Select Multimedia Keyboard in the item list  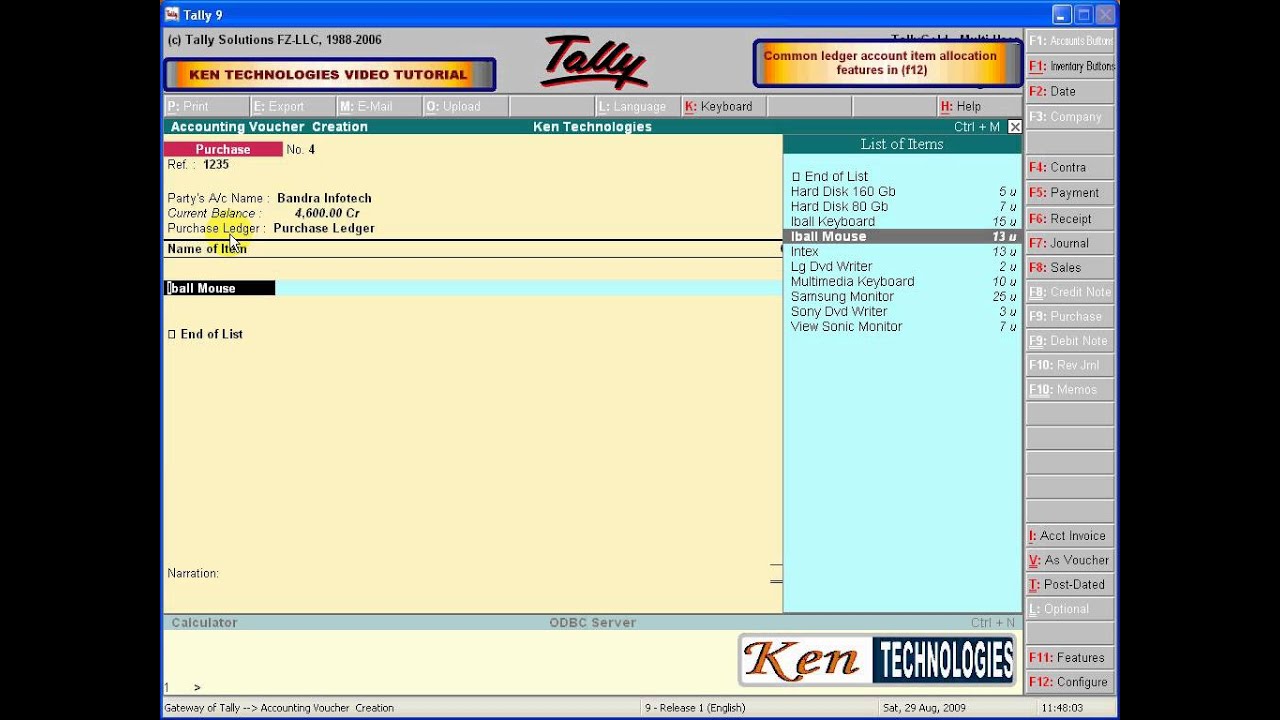pos(902,282)
